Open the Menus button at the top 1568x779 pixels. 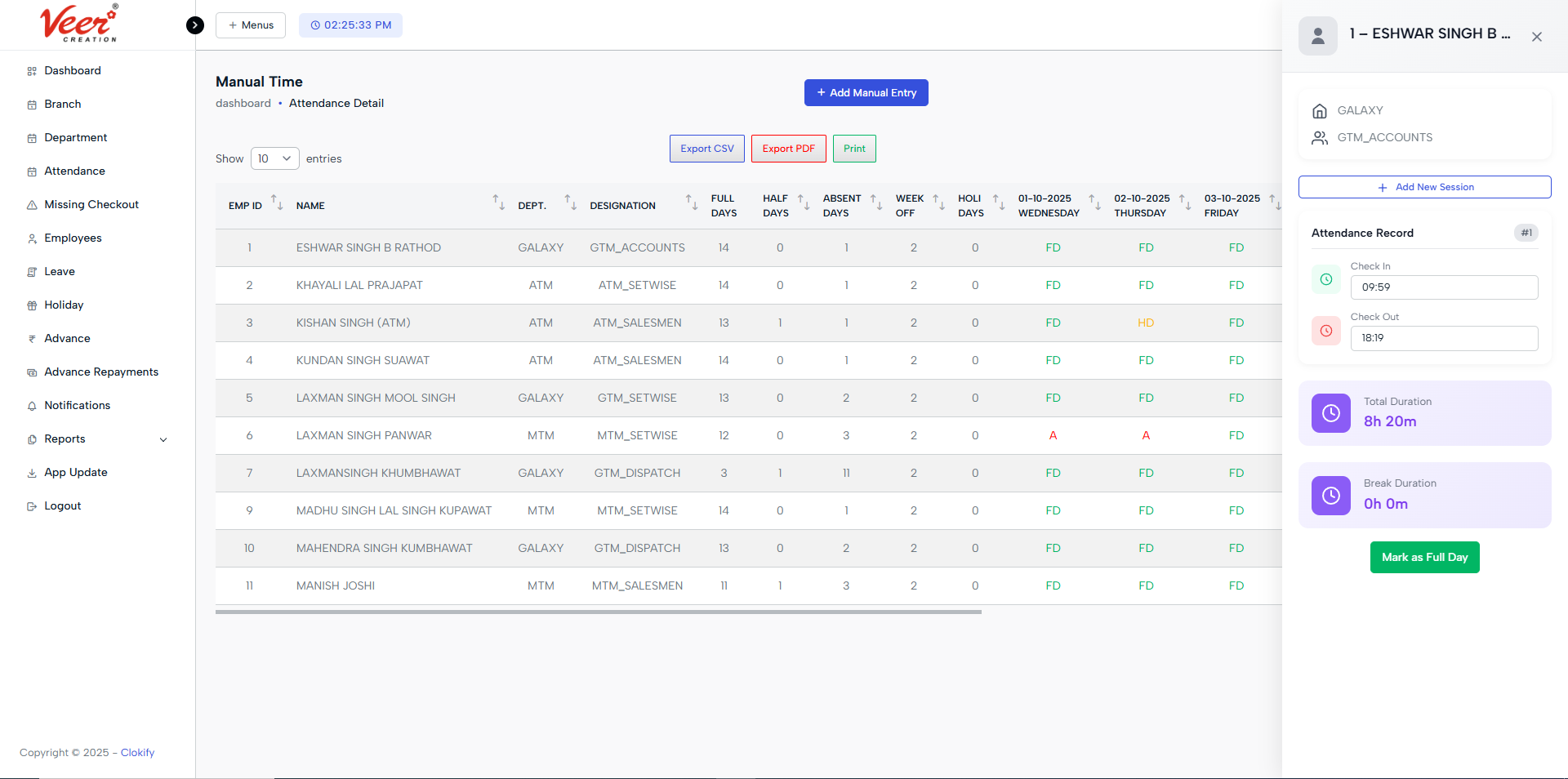(x=250, y=25)
